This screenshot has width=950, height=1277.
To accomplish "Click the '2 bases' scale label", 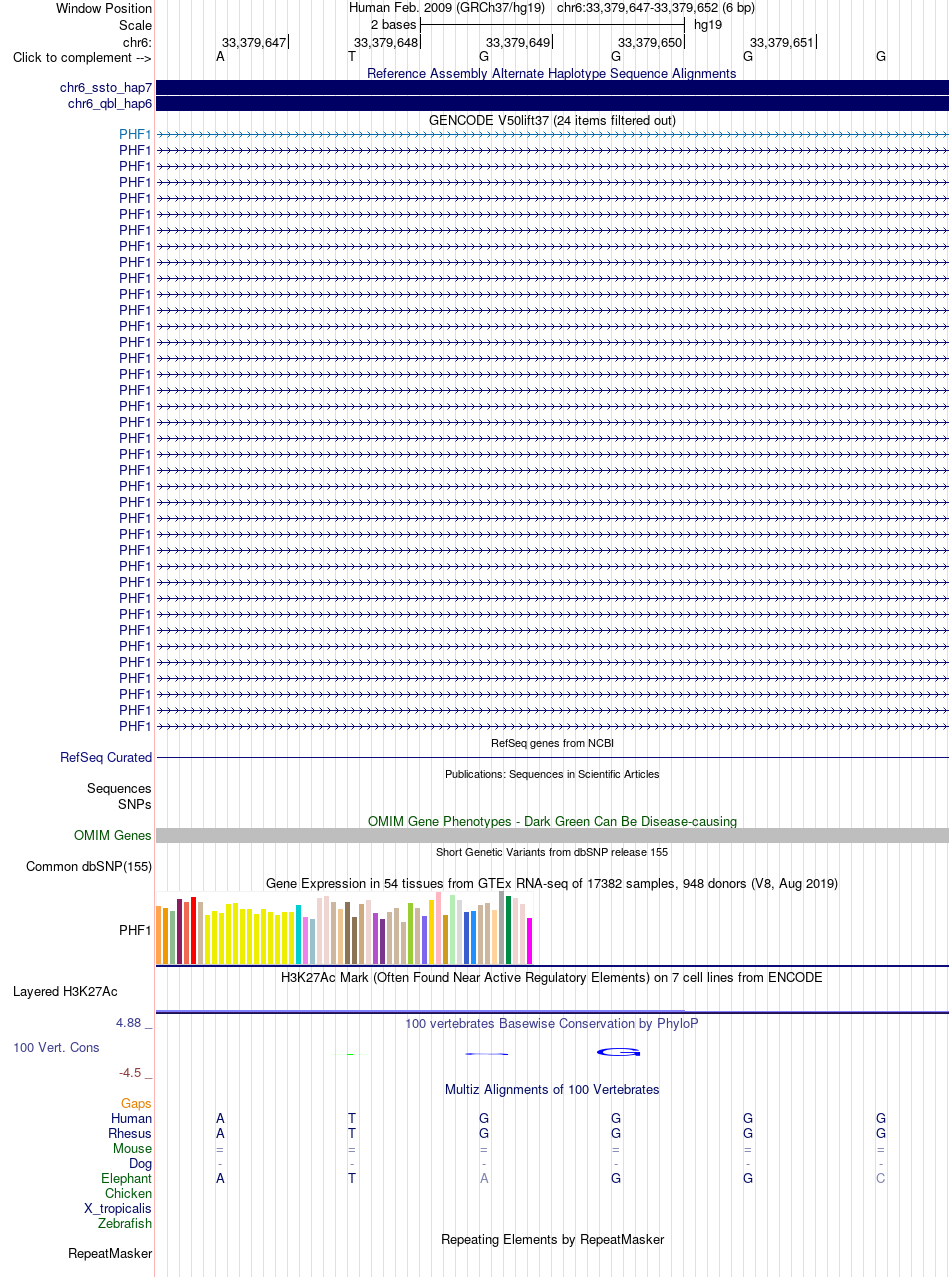I will (393, 24).
